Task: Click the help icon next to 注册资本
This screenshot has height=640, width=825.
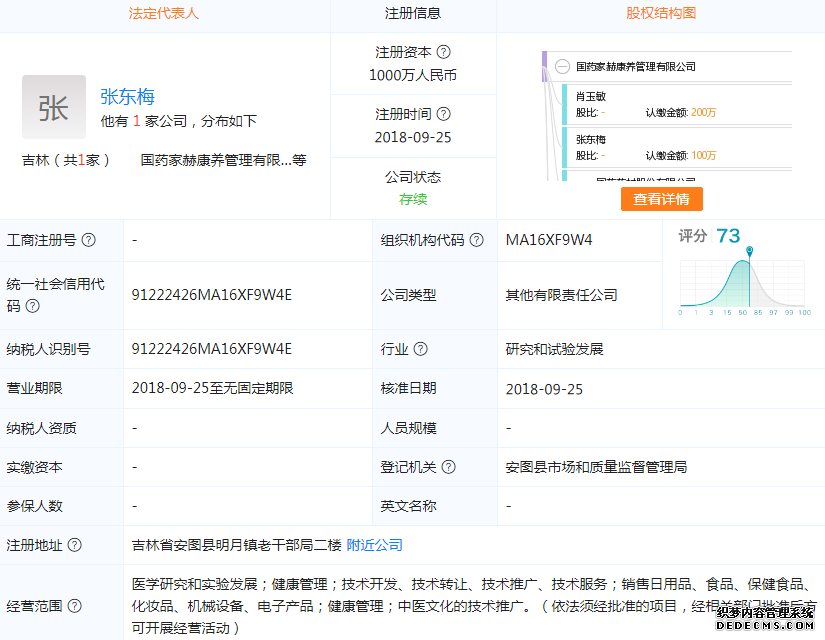Action: coord(444,52)
